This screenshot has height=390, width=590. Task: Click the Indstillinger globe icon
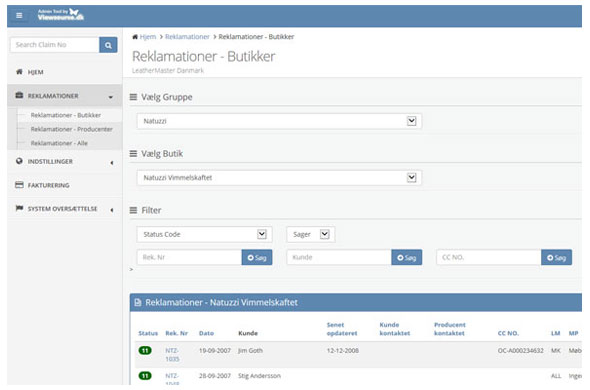point(19,161)
